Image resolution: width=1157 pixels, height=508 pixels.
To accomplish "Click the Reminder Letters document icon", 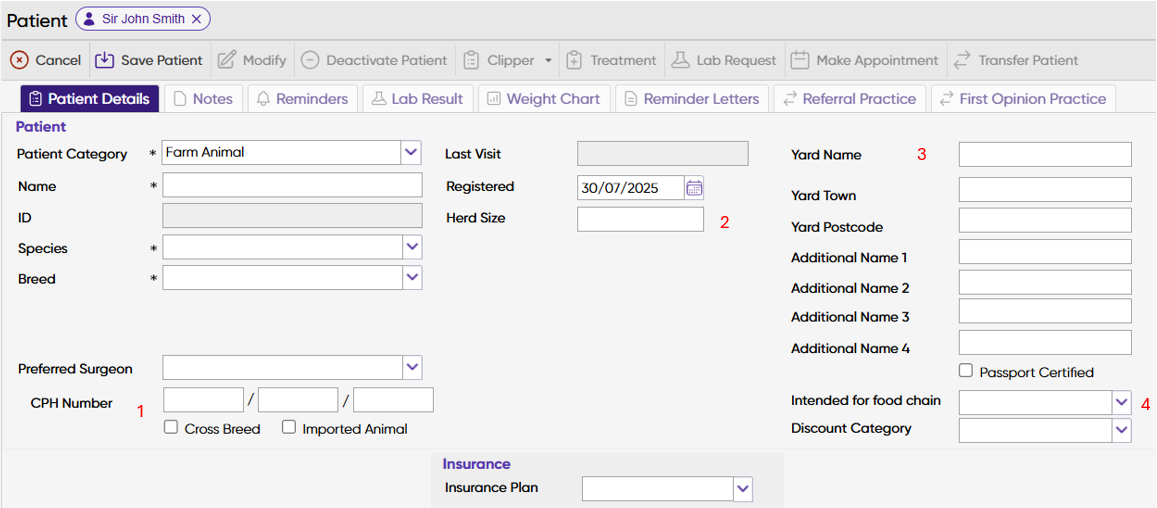I will [x=631, y=99].
